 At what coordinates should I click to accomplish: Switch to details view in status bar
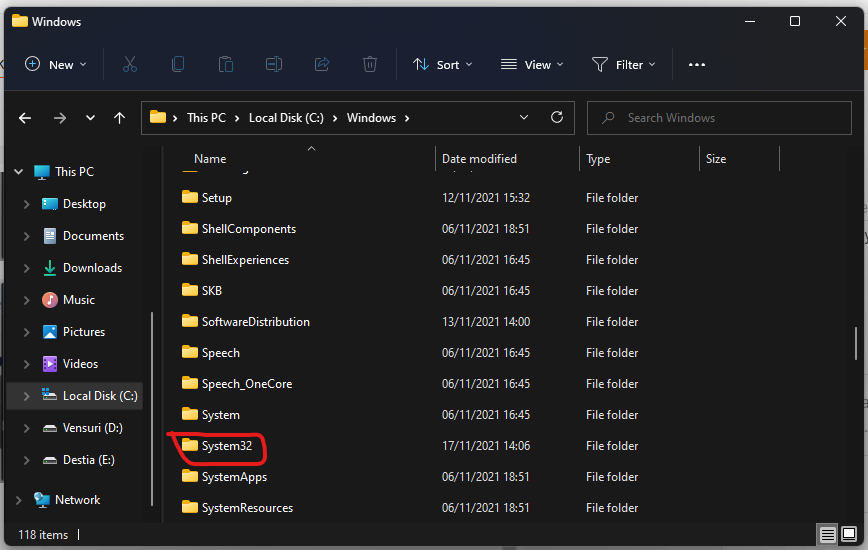[x=828, y=535]
